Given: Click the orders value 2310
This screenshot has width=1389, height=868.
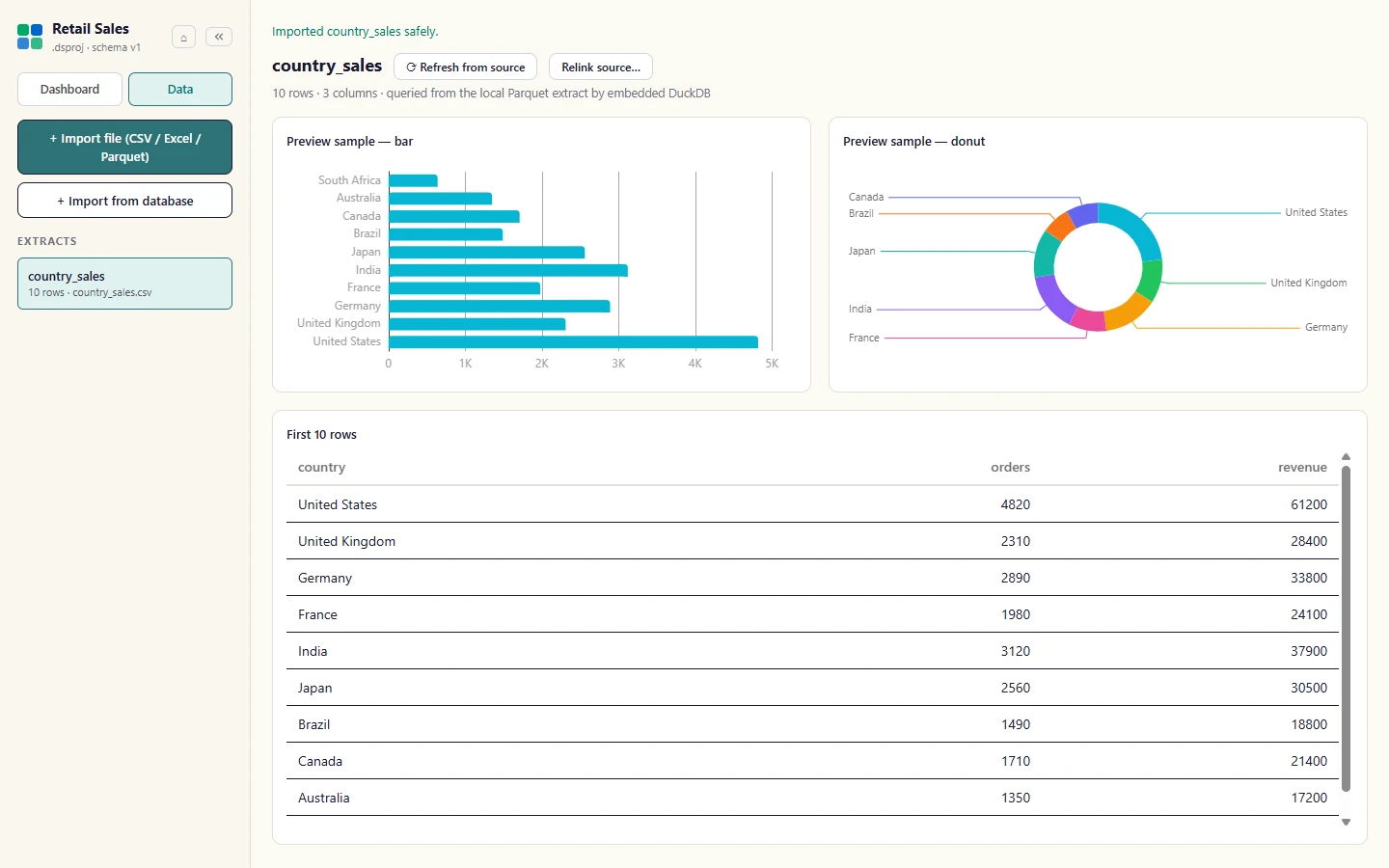Looking at the screenshot, I should coord(1015,541).
